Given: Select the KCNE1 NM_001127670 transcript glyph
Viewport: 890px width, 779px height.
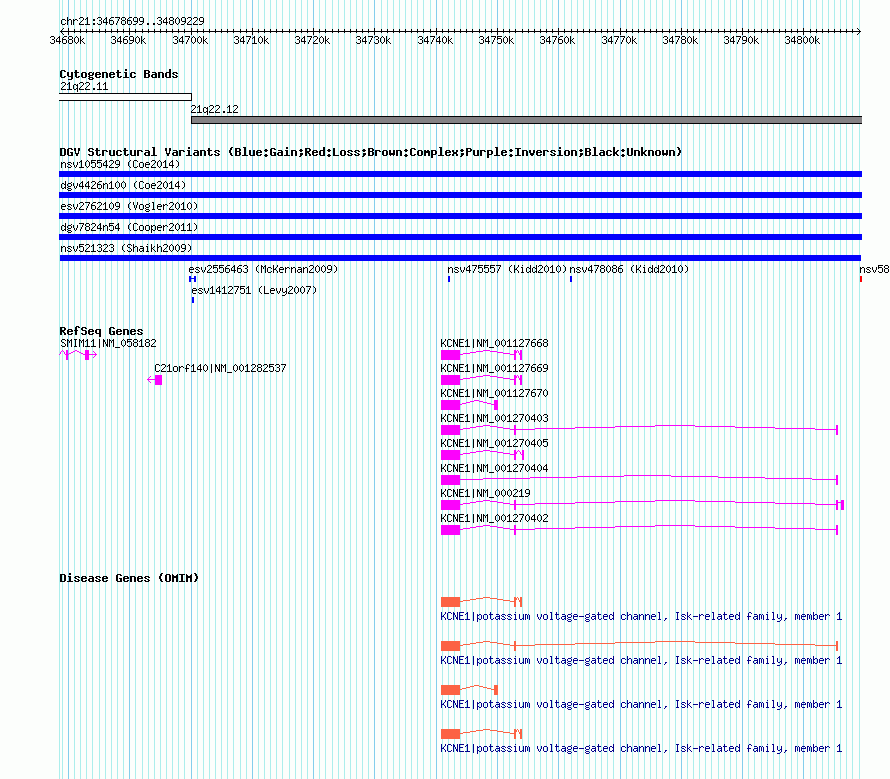Looking at the screenshot, I should (469, 405).
